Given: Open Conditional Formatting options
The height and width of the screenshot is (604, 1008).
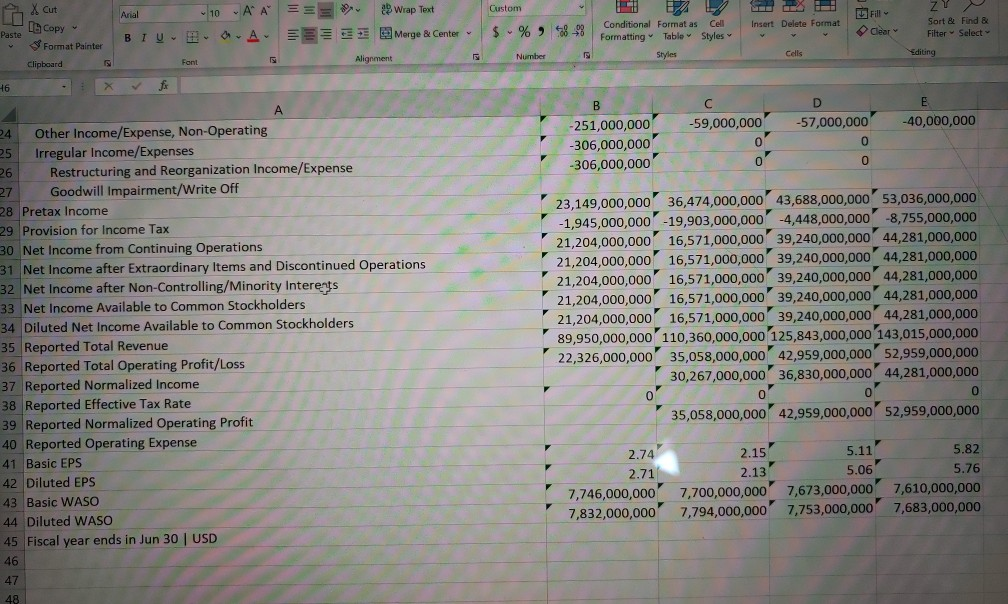Looking at the screenshot, I should pos(626,25).
